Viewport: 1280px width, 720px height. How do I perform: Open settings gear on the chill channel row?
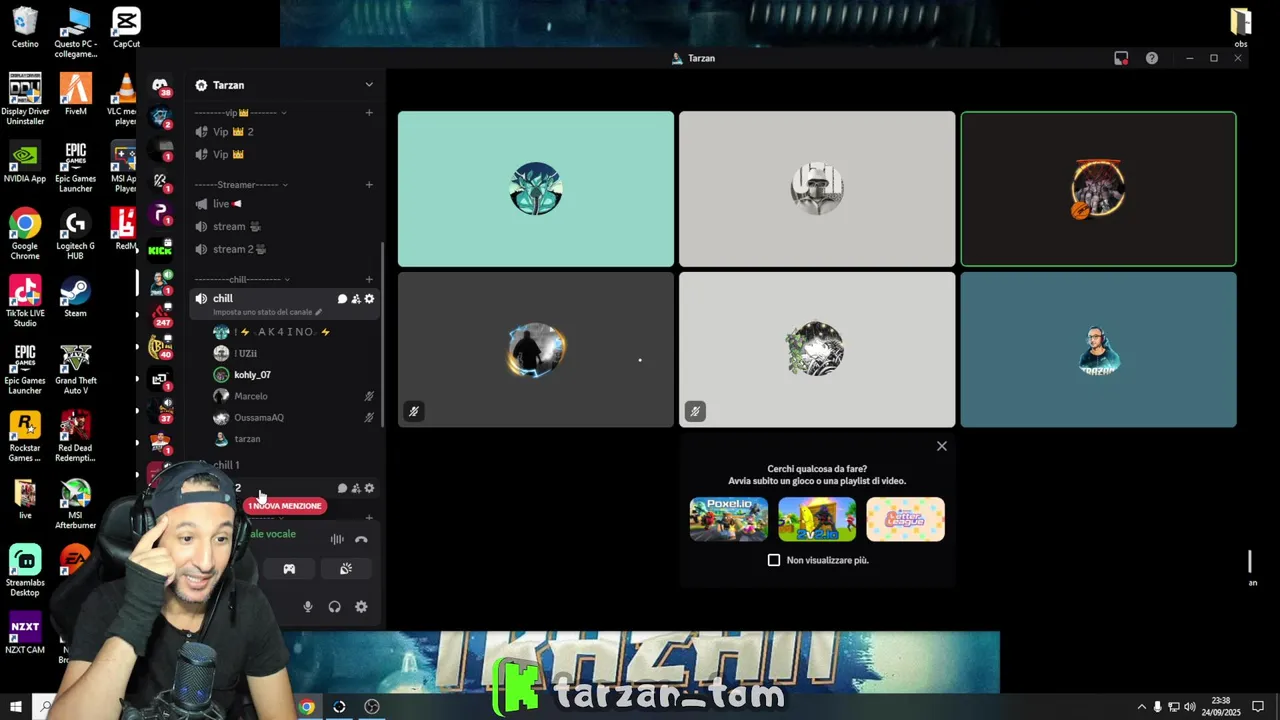click(x=369, y=299)
